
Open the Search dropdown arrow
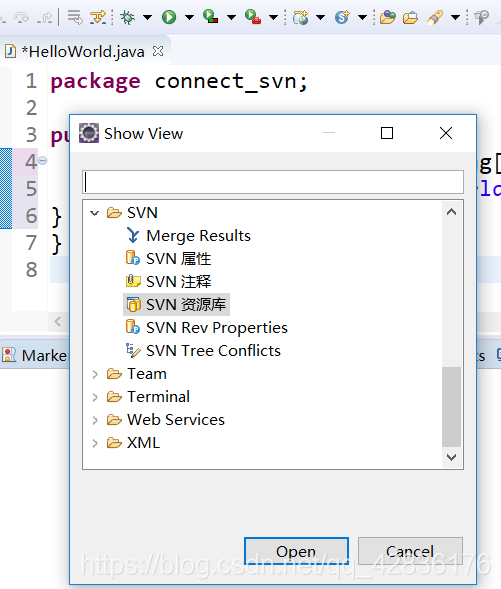[456, 17]
